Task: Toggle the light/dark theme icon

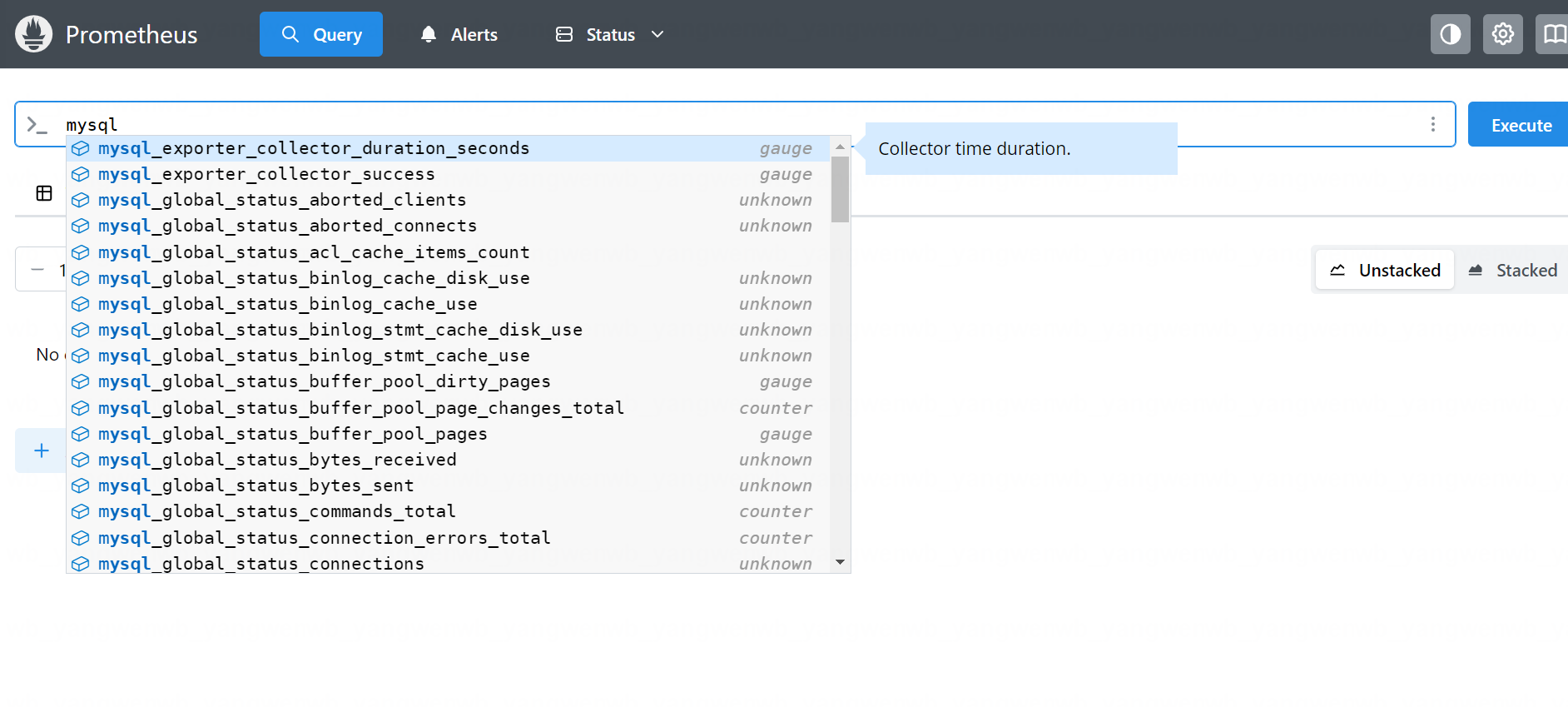Action: (1450, 34)
